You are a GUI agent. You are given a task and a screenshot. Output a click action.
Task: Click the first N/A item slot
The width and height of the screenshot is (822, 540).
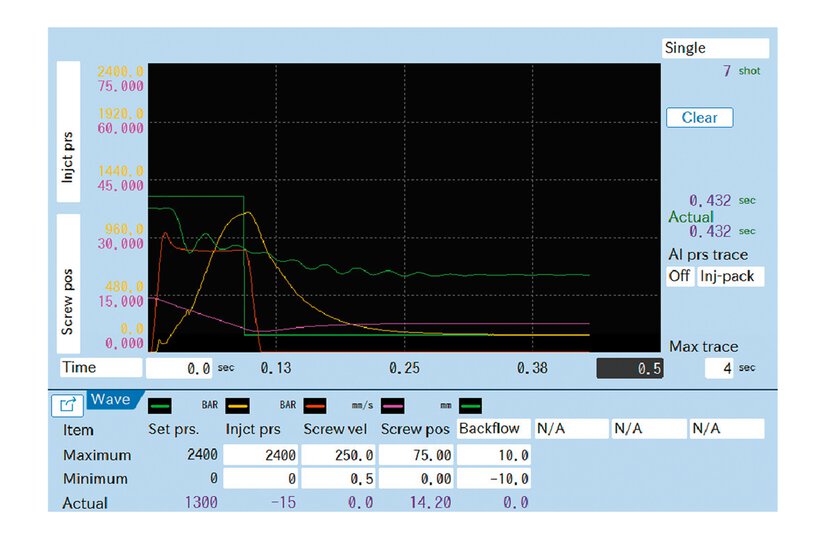coord(571,429)
